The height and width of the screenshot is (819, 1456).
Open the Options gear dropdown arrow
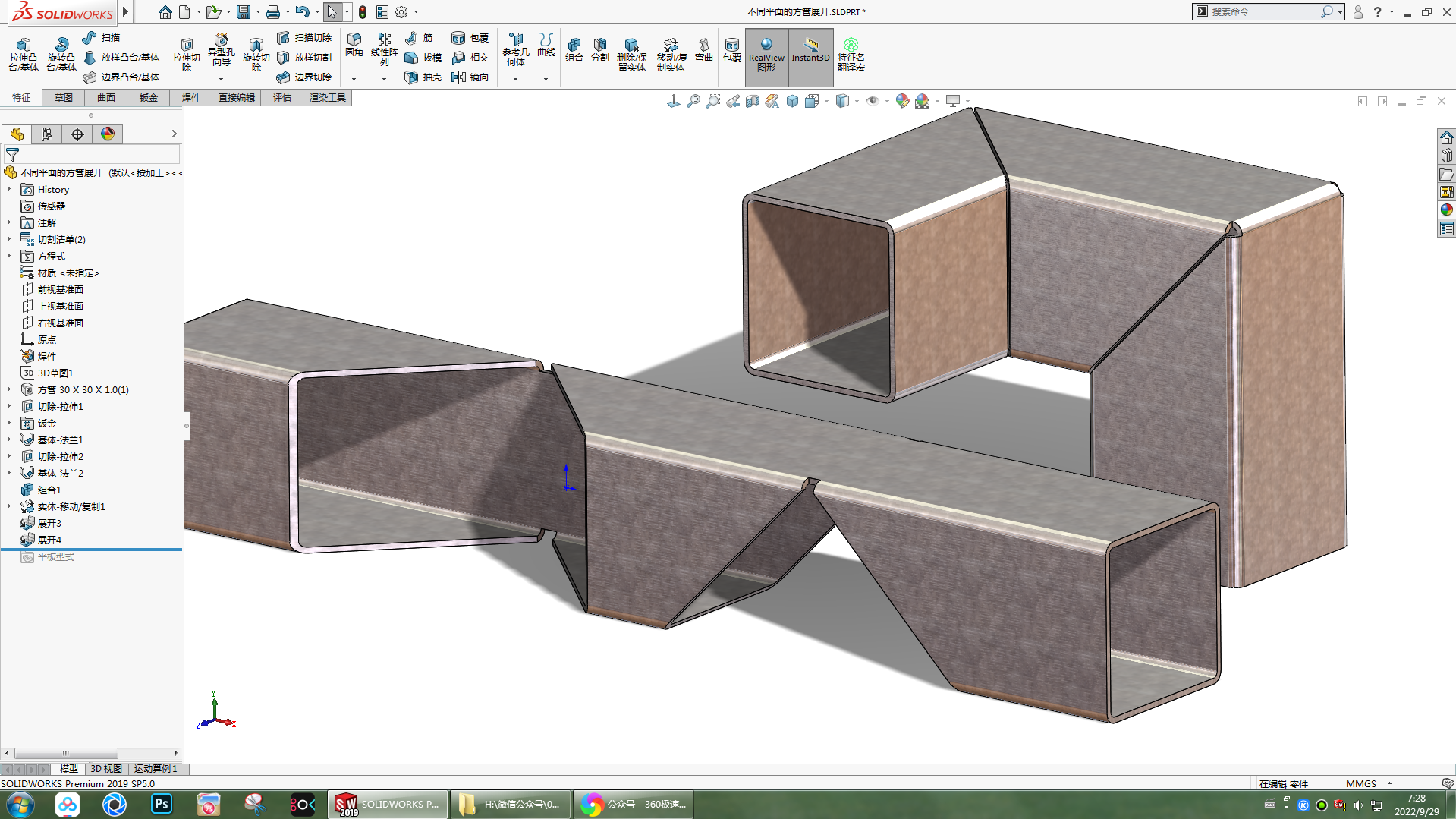pyautogui.click(x=416, y=12)
